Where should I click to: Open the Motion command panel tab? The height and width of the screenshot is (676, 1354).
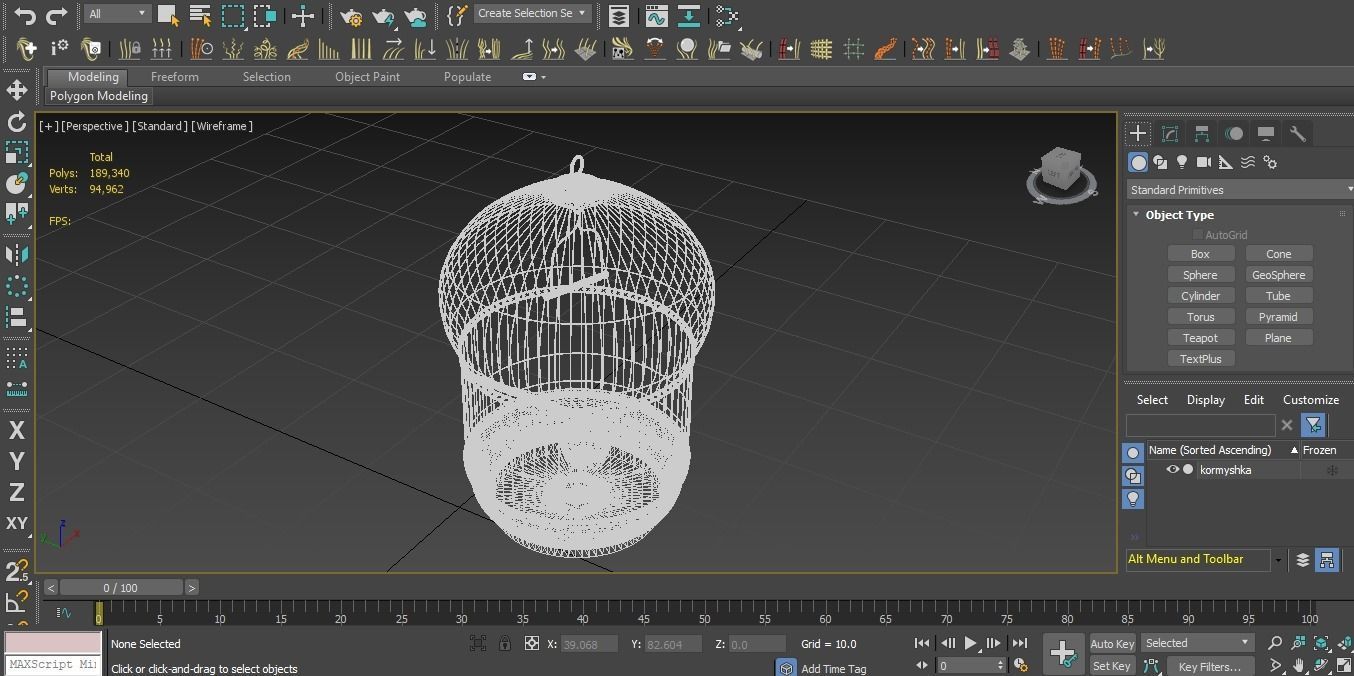pyautogui.click(x=1234, y=134)
